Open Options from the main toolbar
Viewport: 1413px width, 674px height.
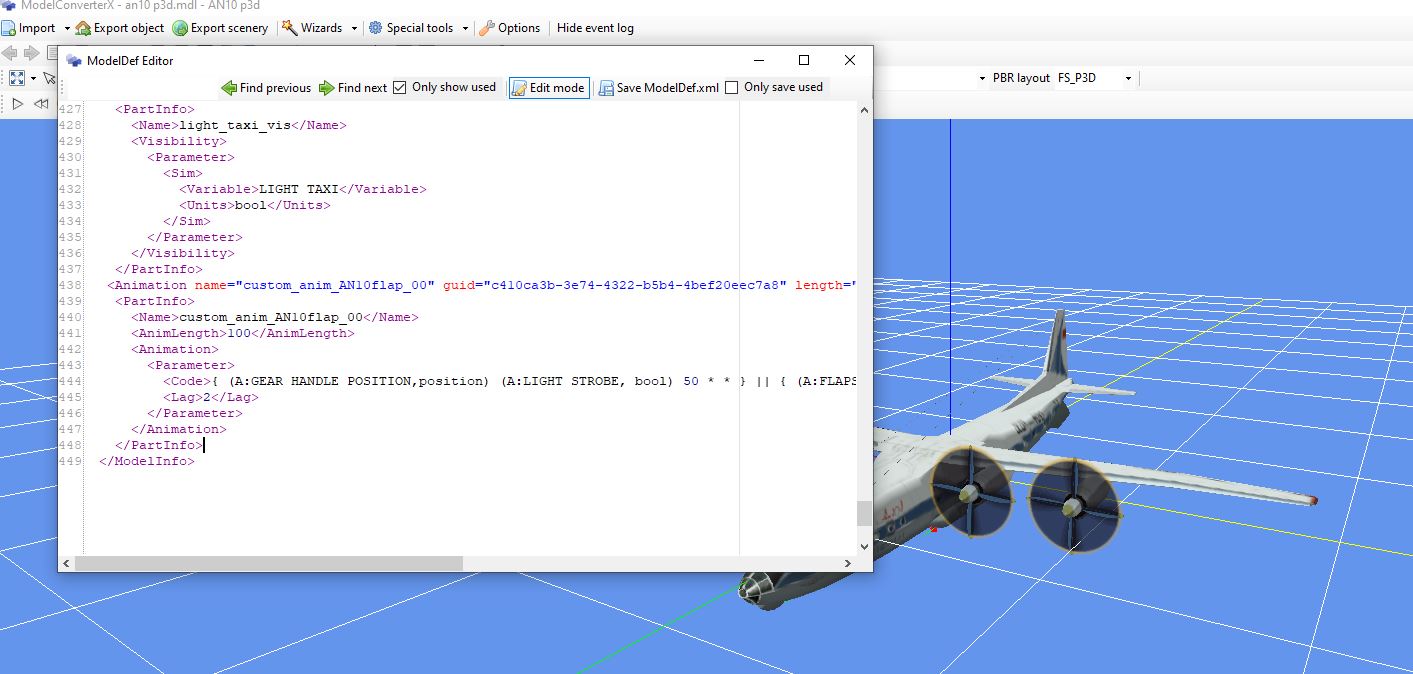518,28
